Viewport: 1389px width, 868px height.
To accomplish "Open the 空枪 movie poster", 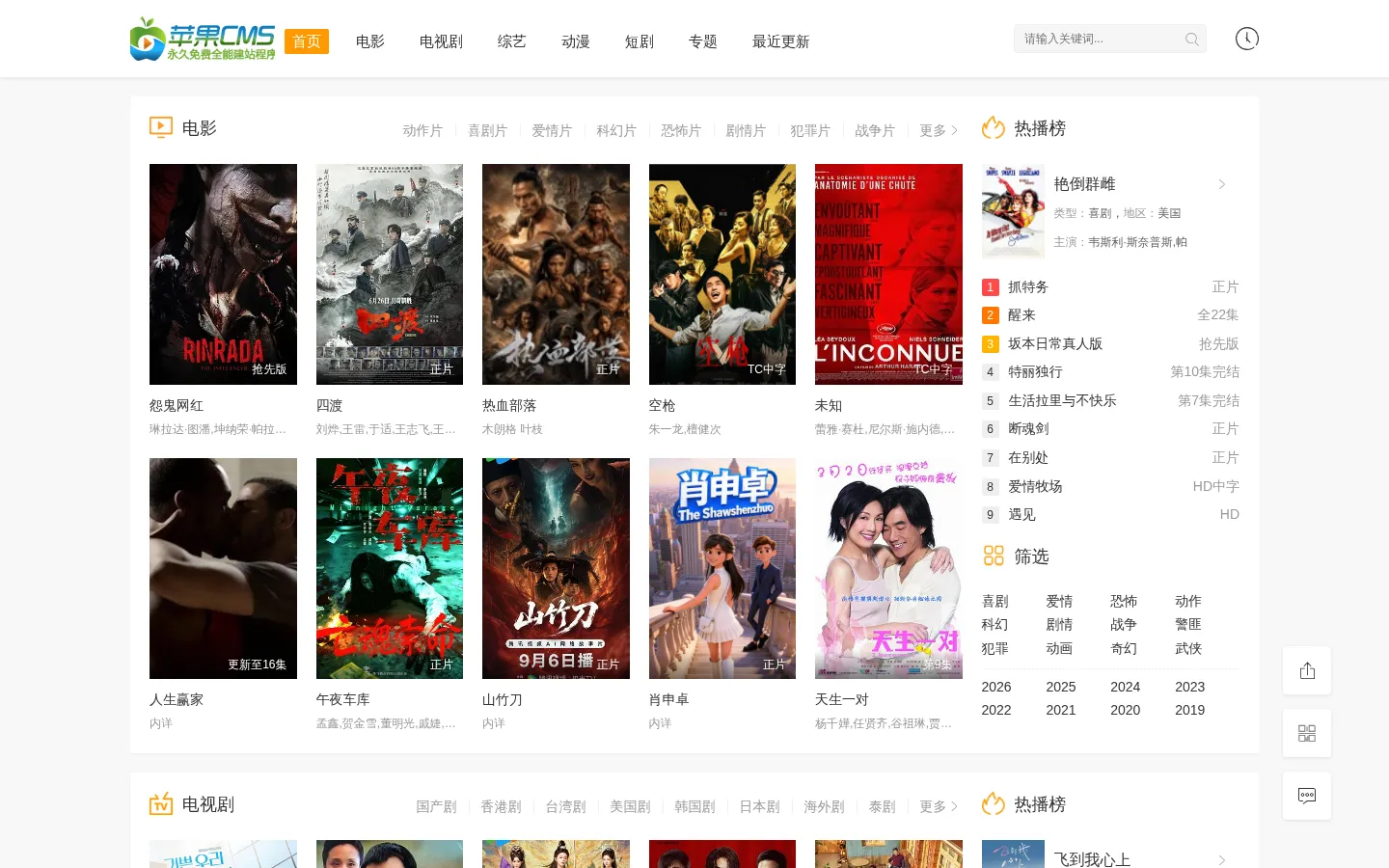I will (x=722, y=274).
